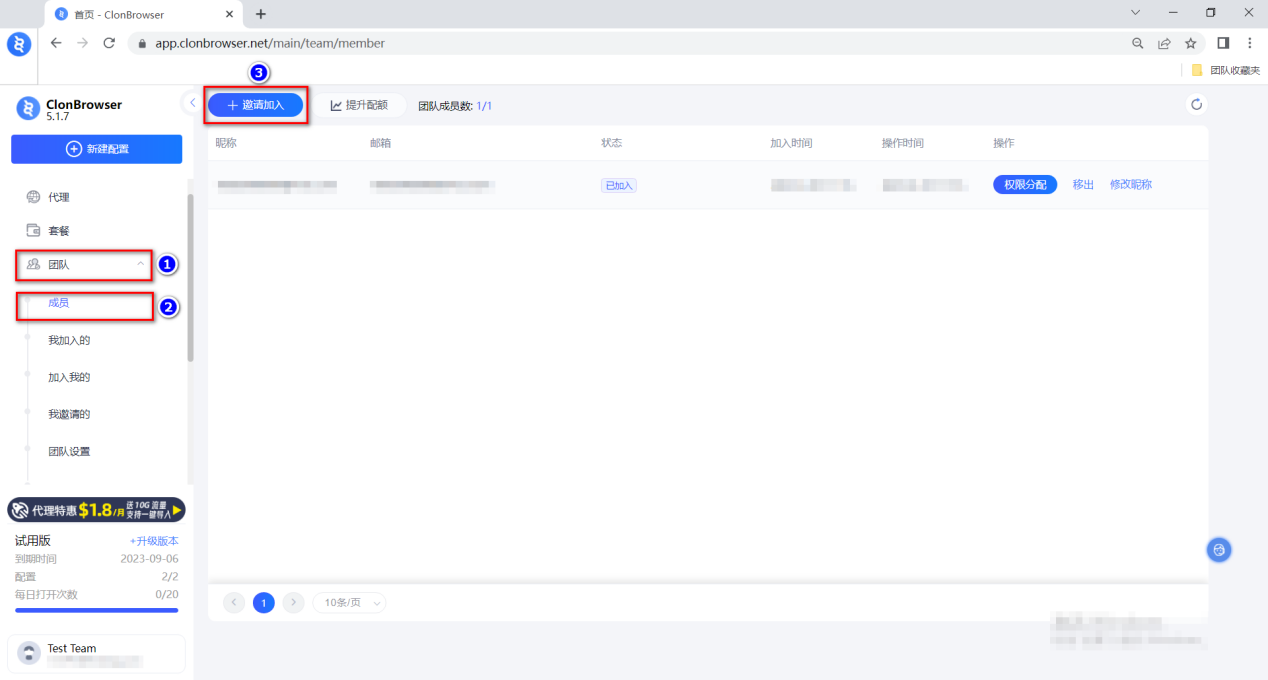Open the 我邀请的 submenu item

click(x=69, y=414)
